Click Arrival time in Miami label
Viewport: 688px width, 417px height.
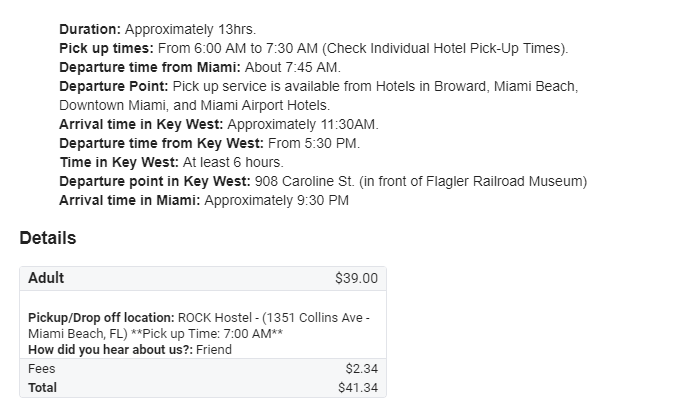point(130,200)
